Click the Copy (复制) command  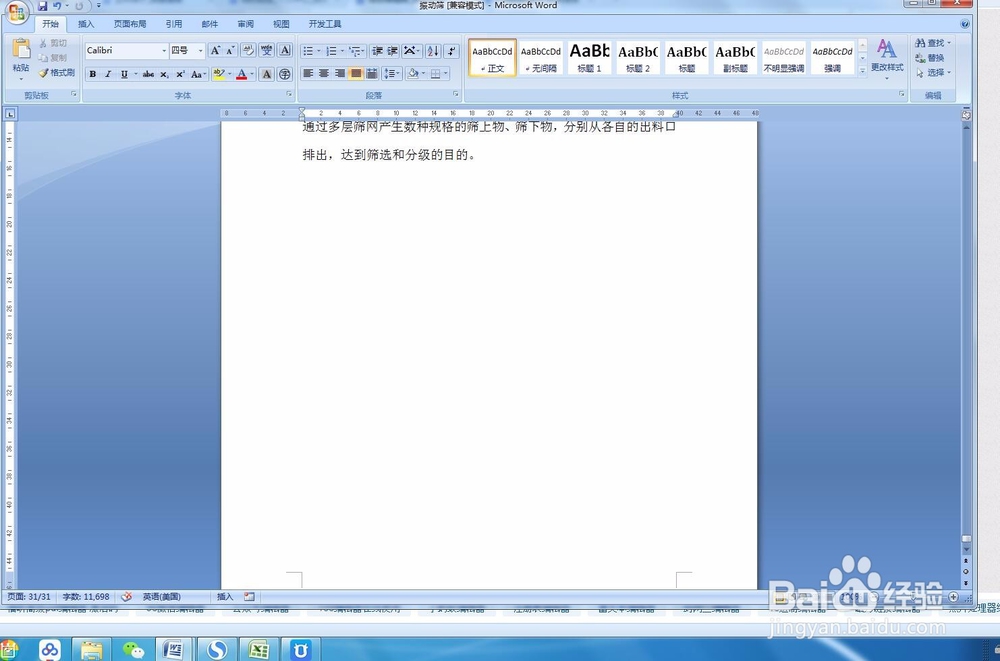tap(52, 57)
